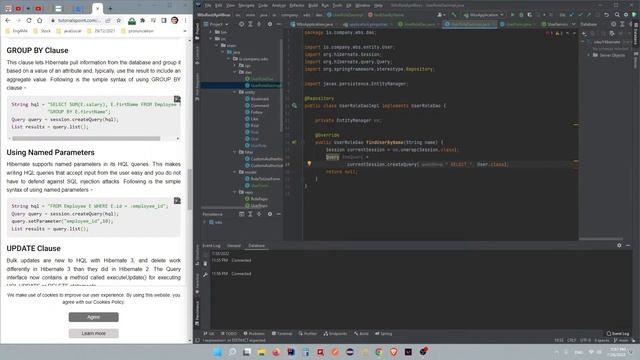The image size is (640, 360).
Task: Collapse the filter package node
Action: [235, 152]
